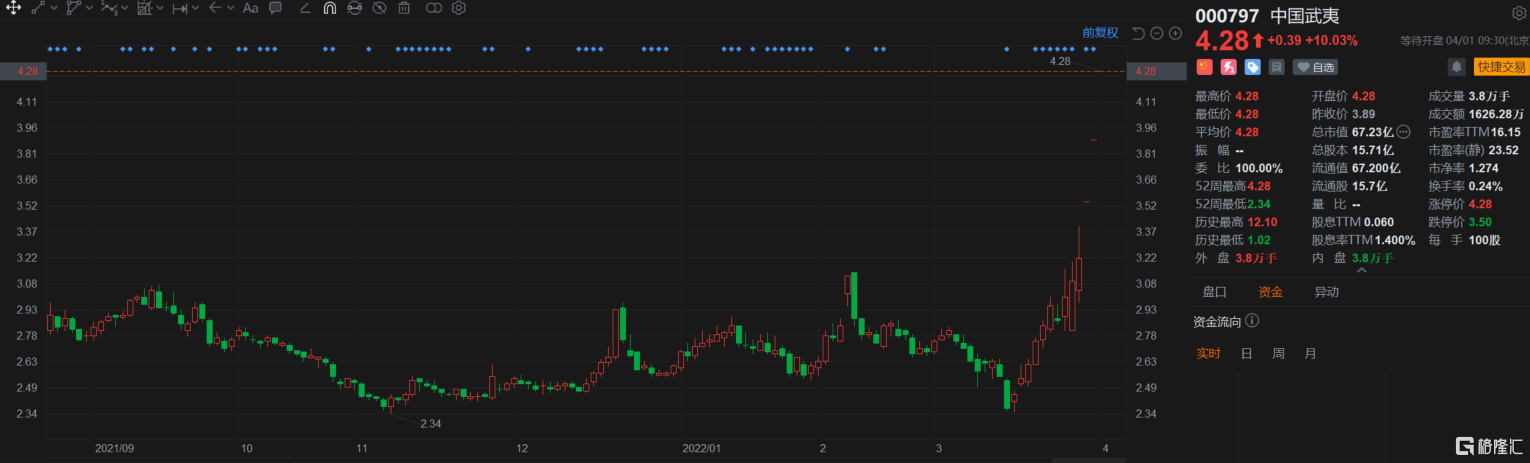Click the 跌停价 3.50 value
Image resolution: width=1530 pixels, height=463 pixels.
[x=1482, y=222]
